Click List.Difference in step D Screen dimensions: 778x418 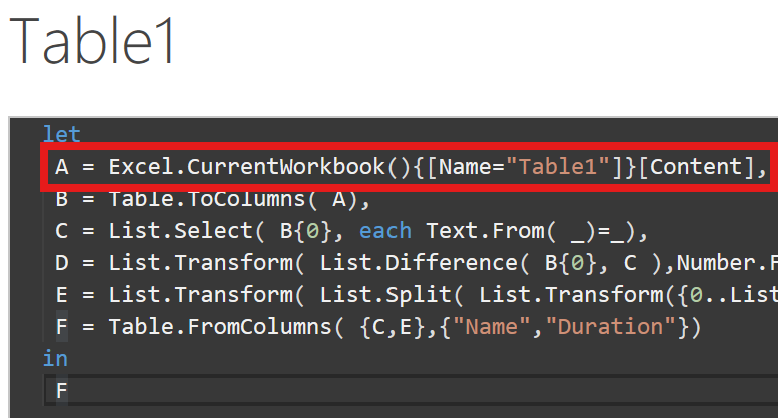[x=418, y=263]
